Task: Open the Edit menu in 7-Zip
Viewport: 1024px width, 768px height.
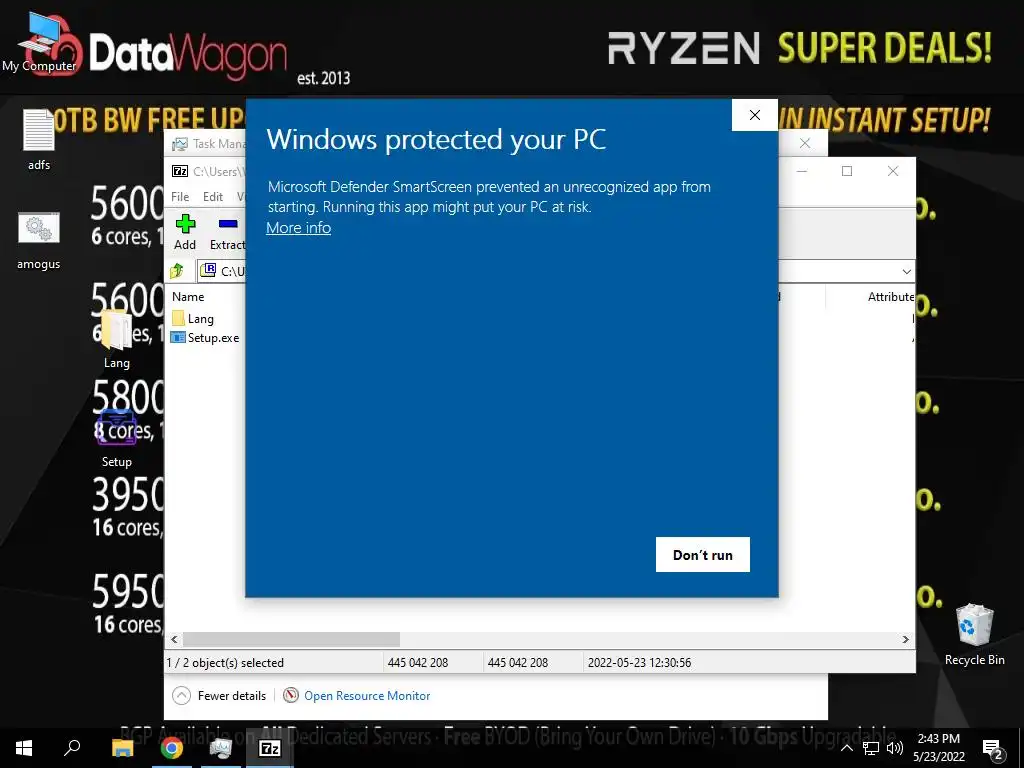Action: pos(213,197)
